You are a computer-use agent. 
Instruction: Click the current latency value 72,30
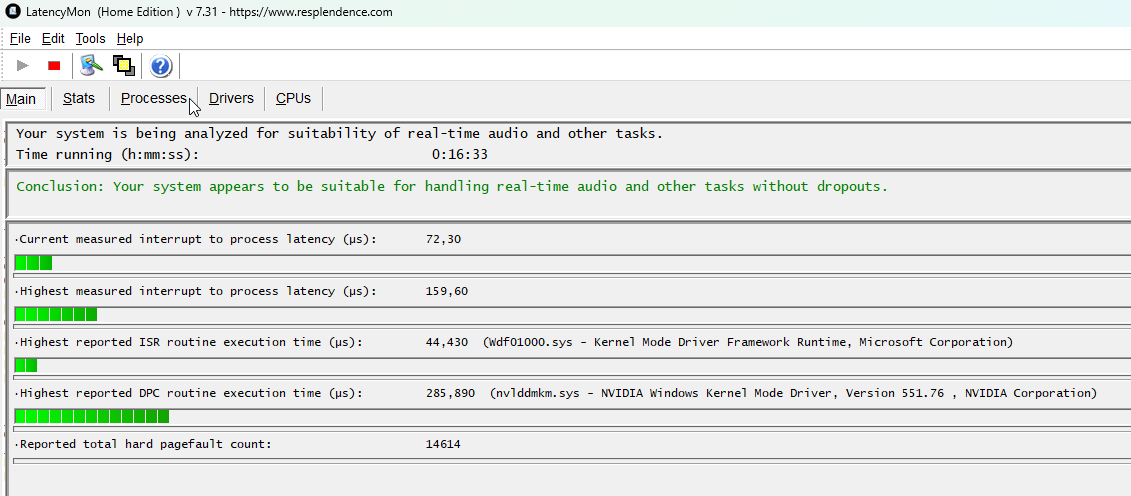pos(444,239)
